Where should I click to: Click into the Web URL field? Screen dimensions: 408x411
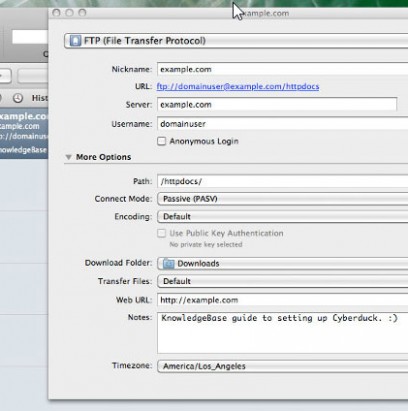pos(283,300)
